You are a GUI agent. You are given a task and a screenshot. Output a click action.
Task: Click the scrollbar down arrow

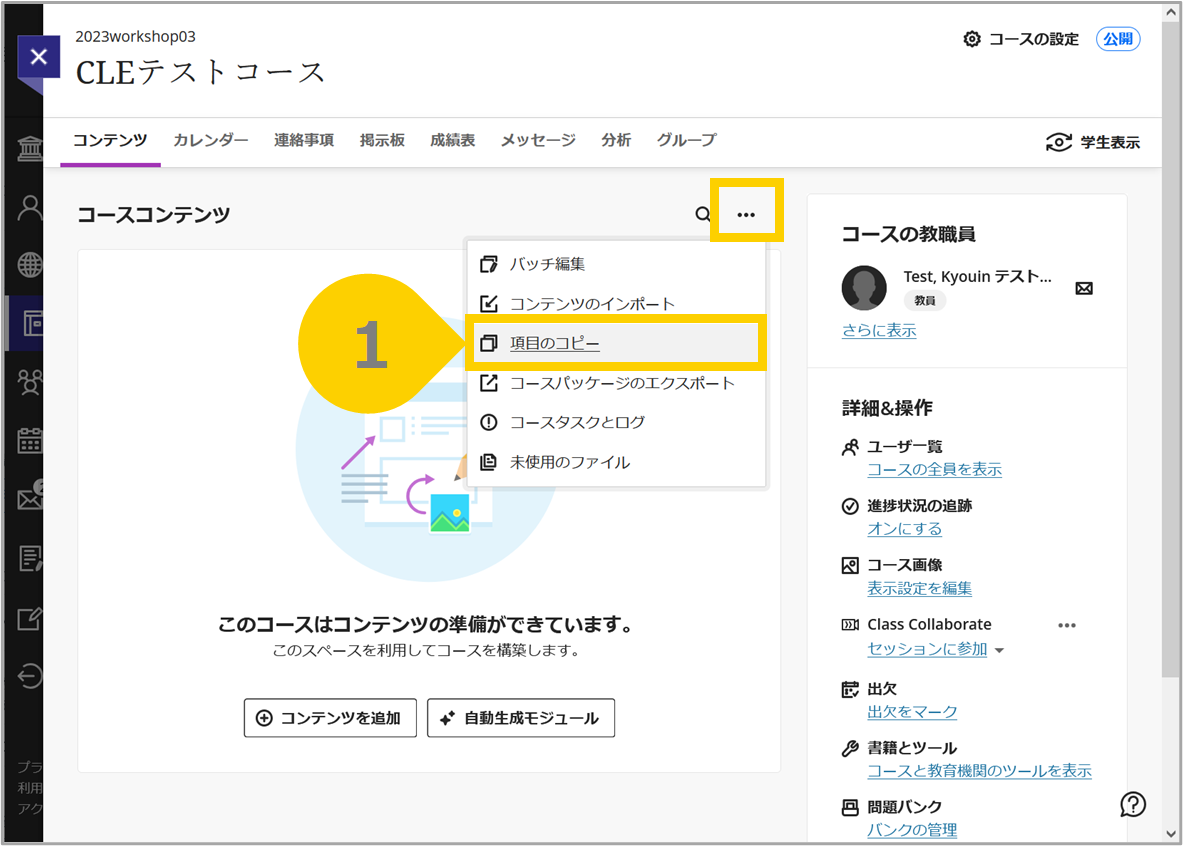[1170, 834]
